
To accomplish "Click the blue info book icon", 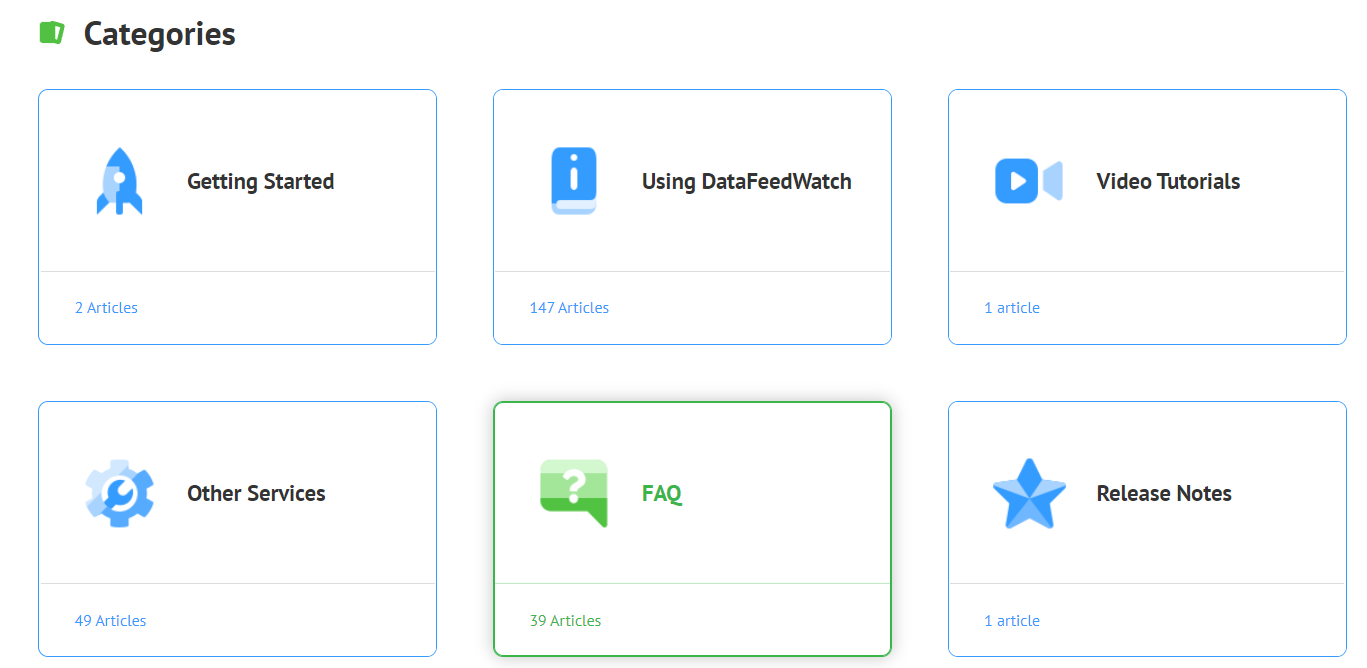I will click(574, 181).
